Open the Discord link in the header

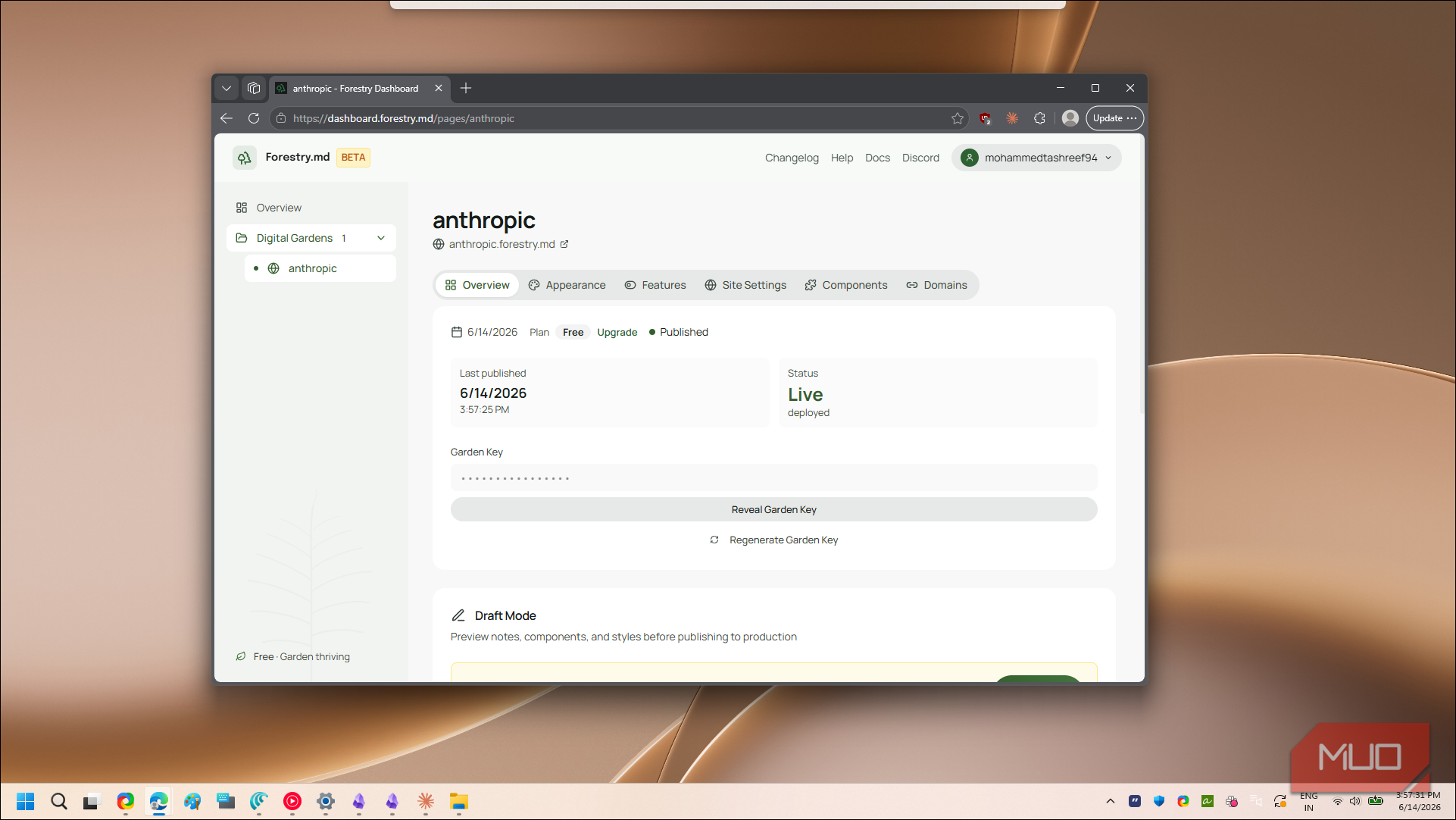tap(920, 158)
